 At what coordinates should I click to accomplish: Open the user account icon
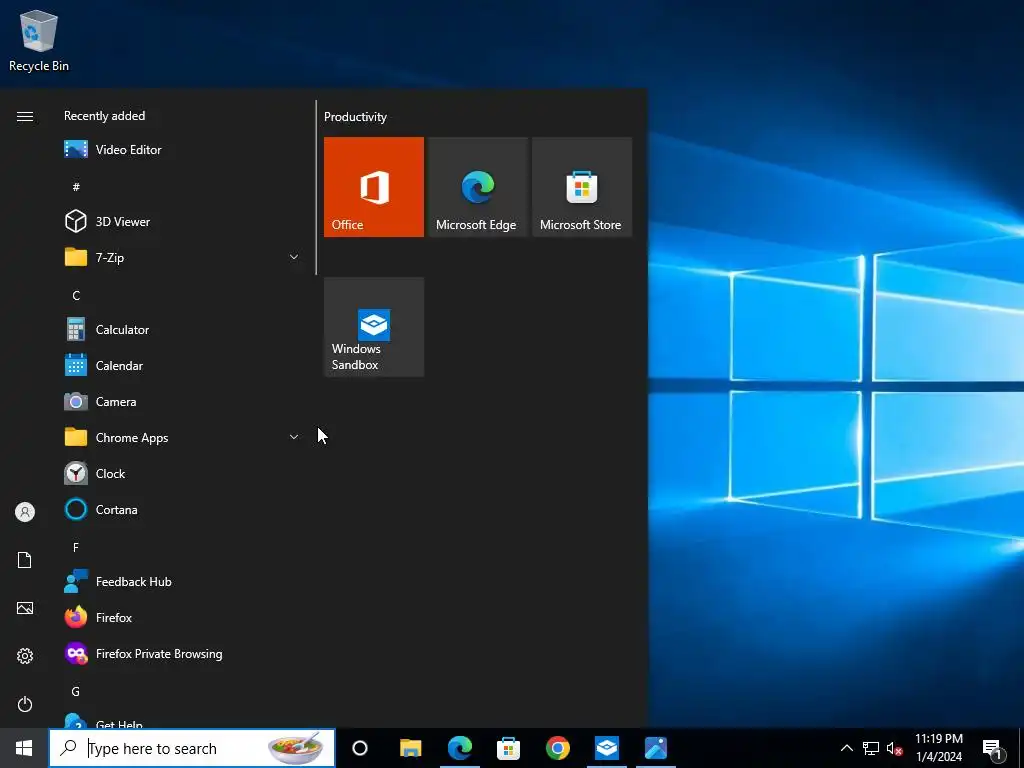click(x=25, y=512)
